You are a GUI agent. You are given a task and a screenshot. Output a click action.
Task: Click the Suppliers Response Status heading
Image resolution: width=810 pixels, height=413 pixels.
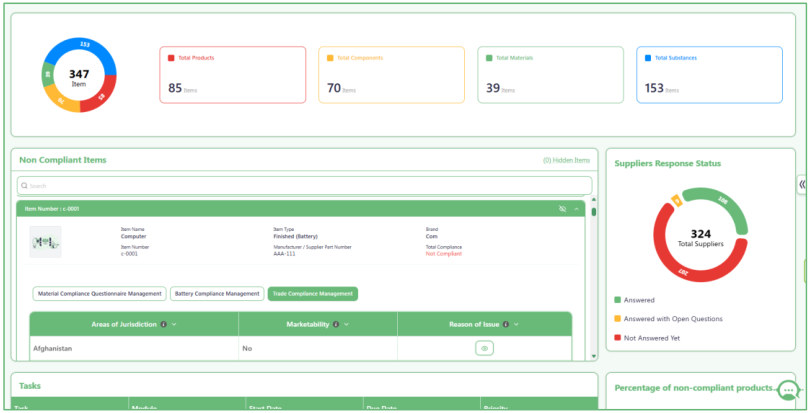coord(667,163)
